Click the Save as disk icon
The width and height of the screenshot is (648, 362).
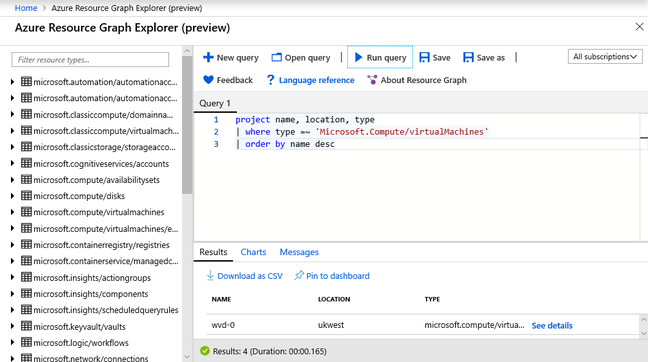(x=468, y=57)
